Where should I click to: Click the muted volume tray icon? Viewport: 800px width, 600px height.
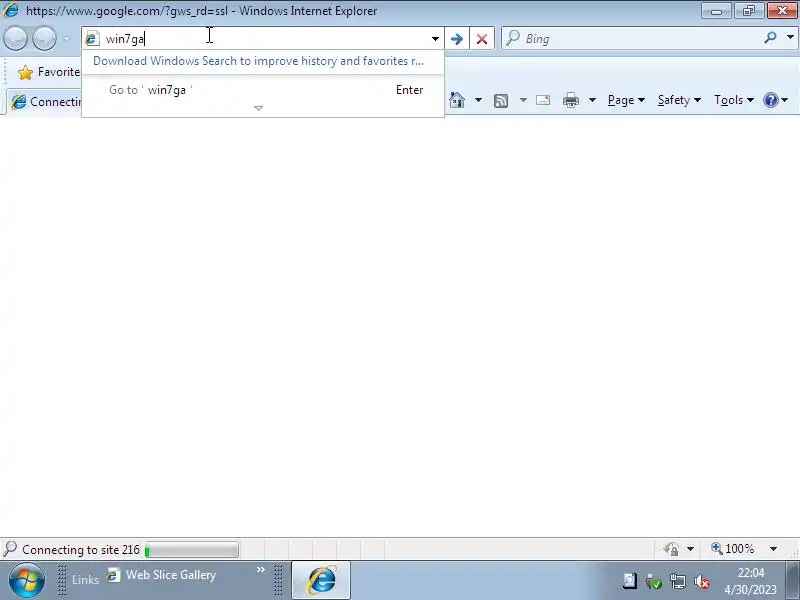pos(702,581)
